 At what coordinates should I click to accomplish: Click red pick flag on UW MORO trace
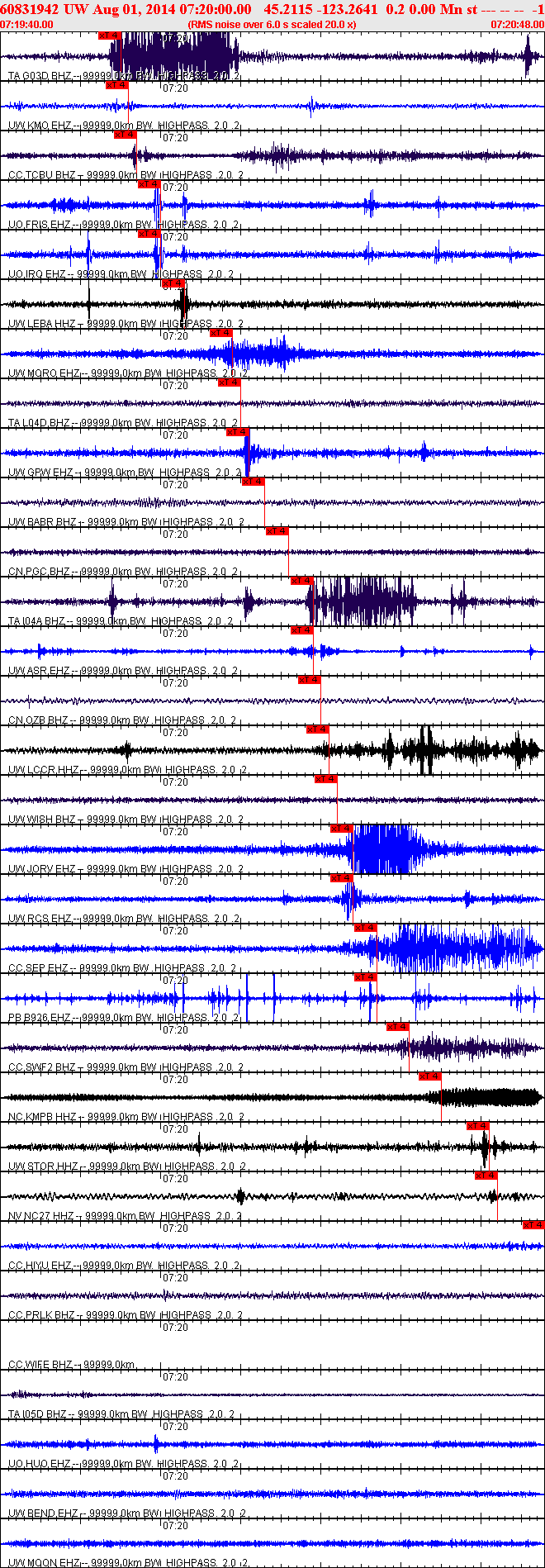tap(221, 333)
